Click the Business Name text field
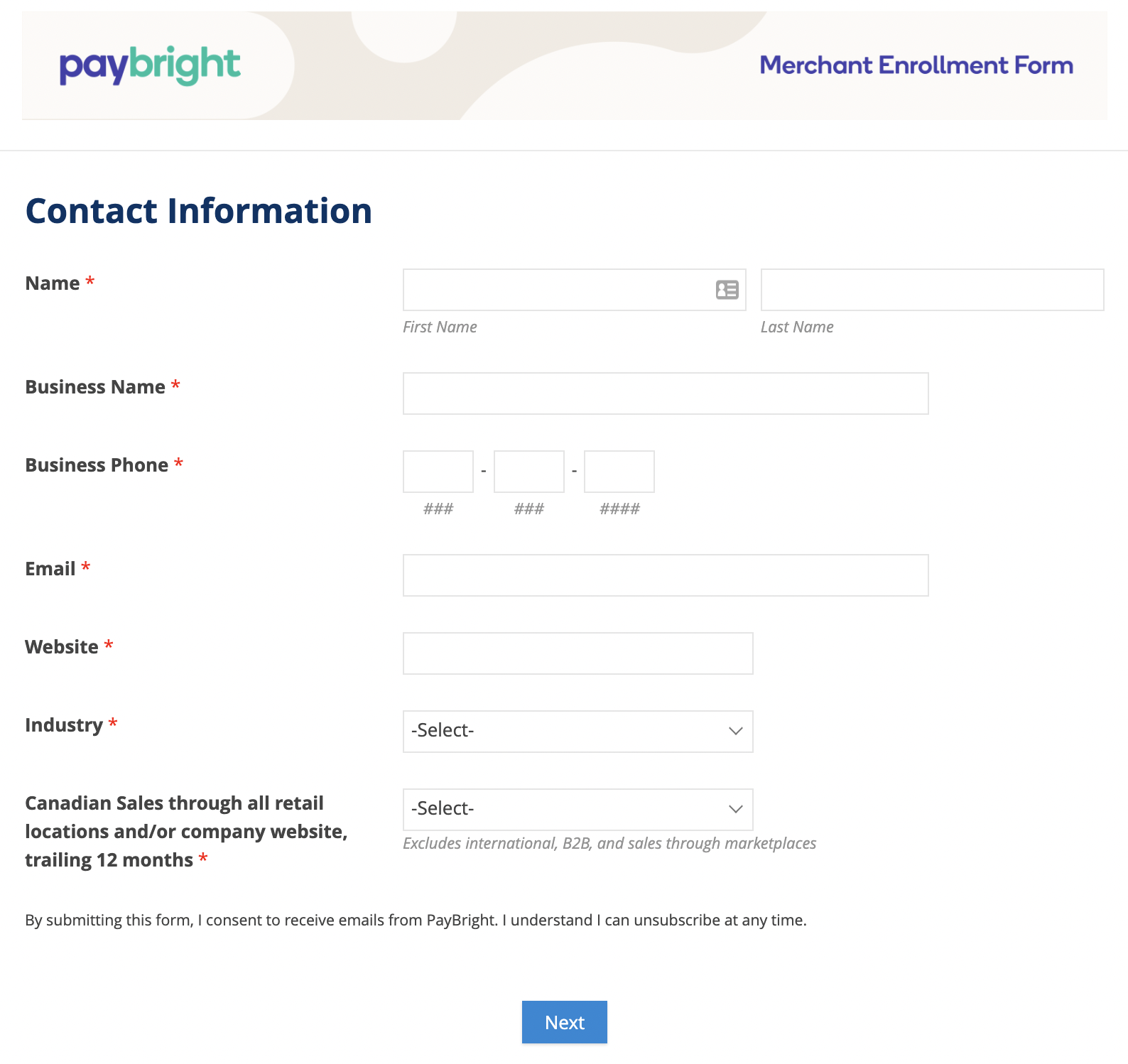The height and width of the screenshot is (1064, 1128). tap(666, 393)
